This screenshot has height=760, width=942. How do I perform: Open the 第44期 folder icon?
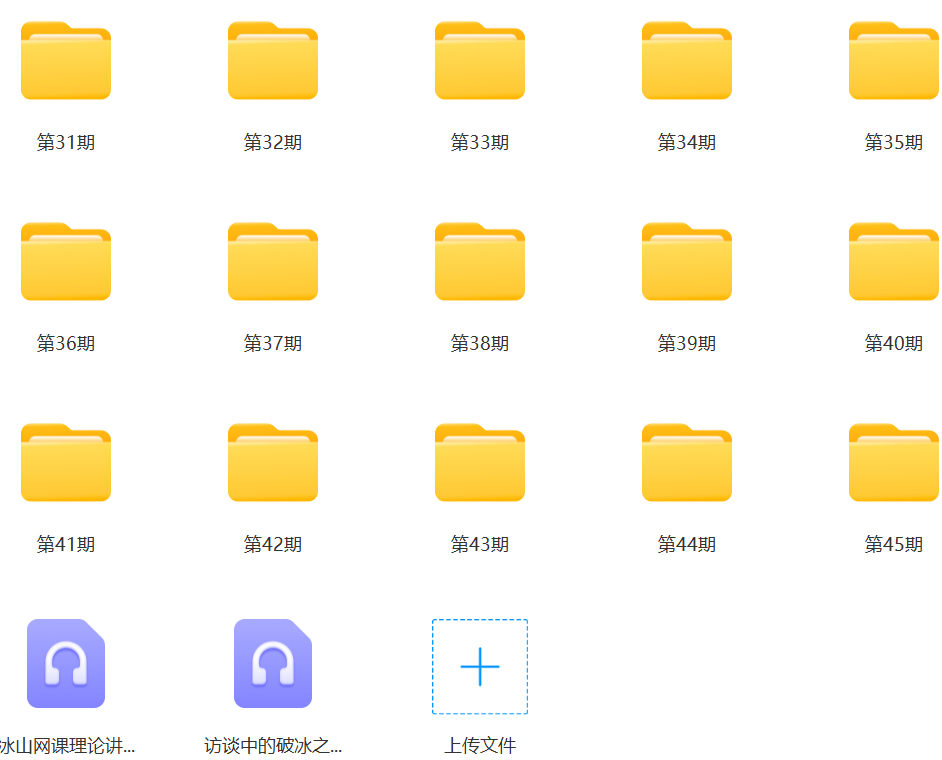click(x=687, y=463)
